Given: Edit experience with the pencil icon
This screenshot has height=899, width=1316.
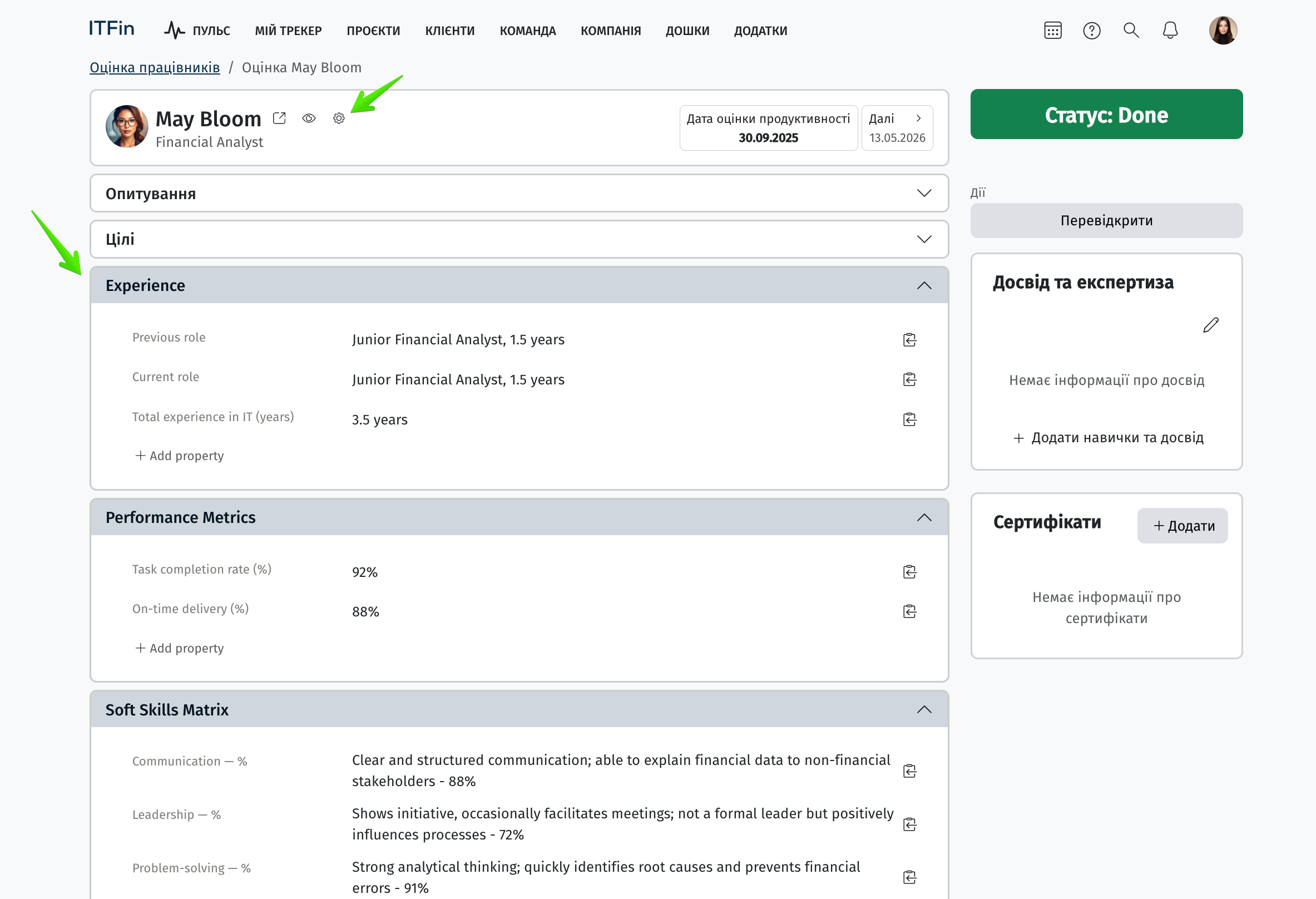Looking at the screenshot, I should click(x=1210, y=325).
